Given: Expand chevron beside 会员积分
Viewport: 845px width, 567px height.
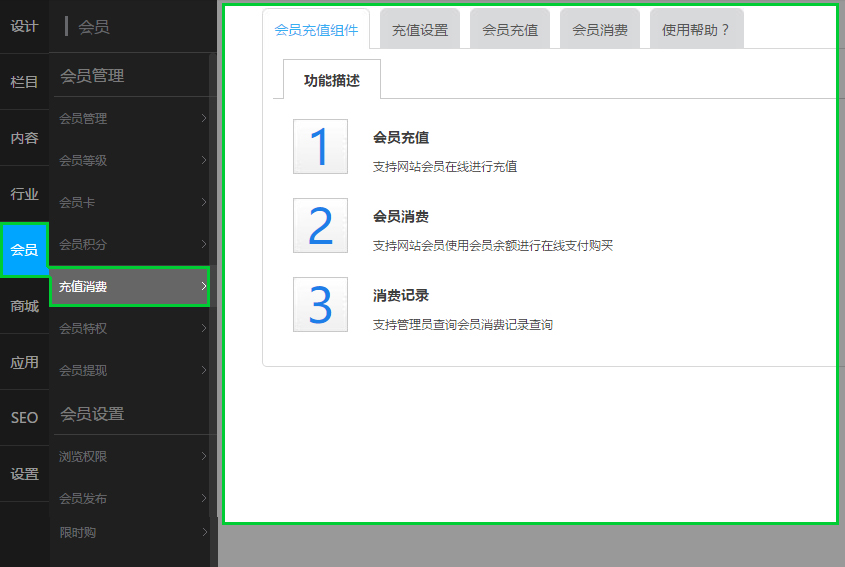Looking at the screenshot, I should pos(204,244).
